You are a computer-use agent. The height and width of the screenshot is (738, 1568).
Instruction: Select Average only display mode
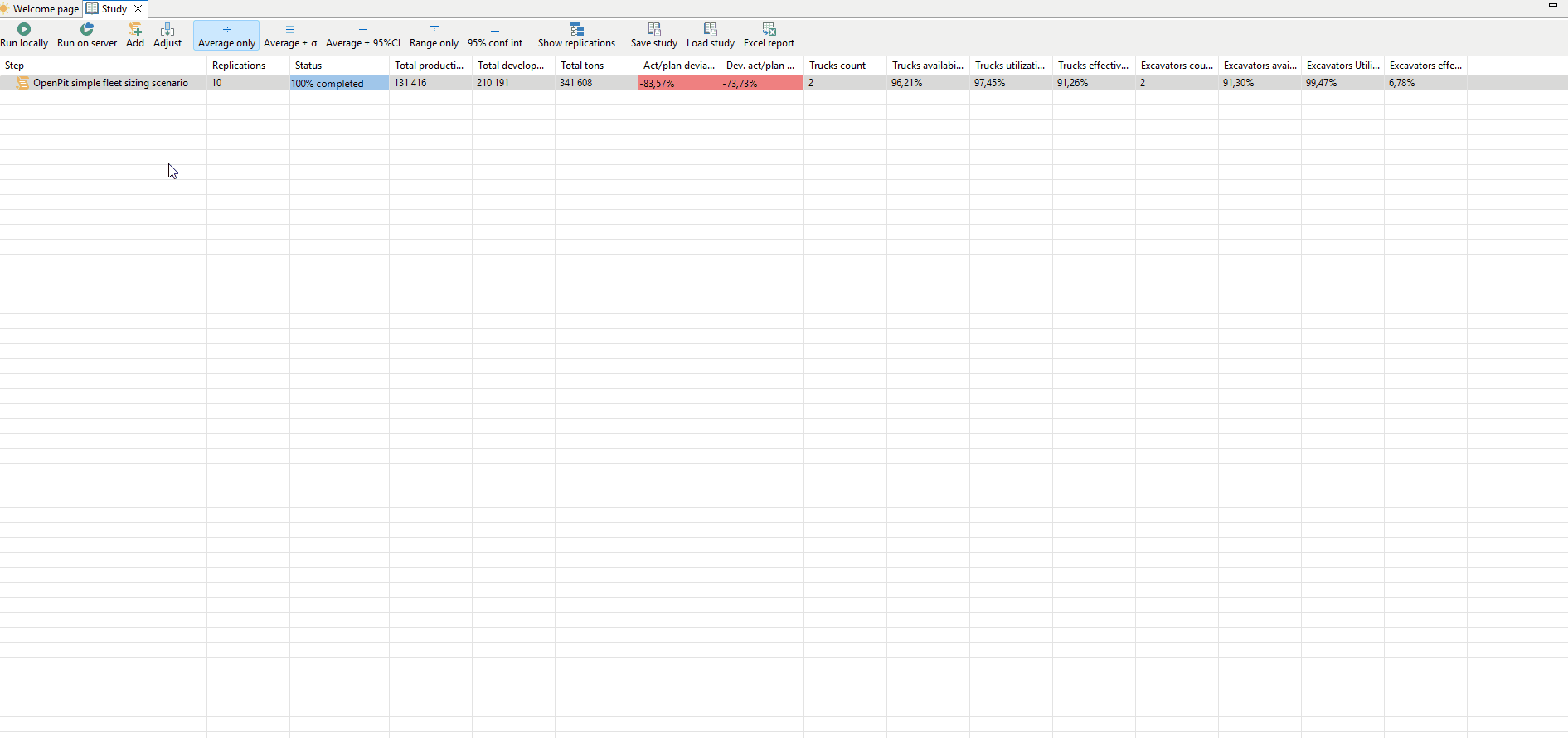(x=226, y=36)
